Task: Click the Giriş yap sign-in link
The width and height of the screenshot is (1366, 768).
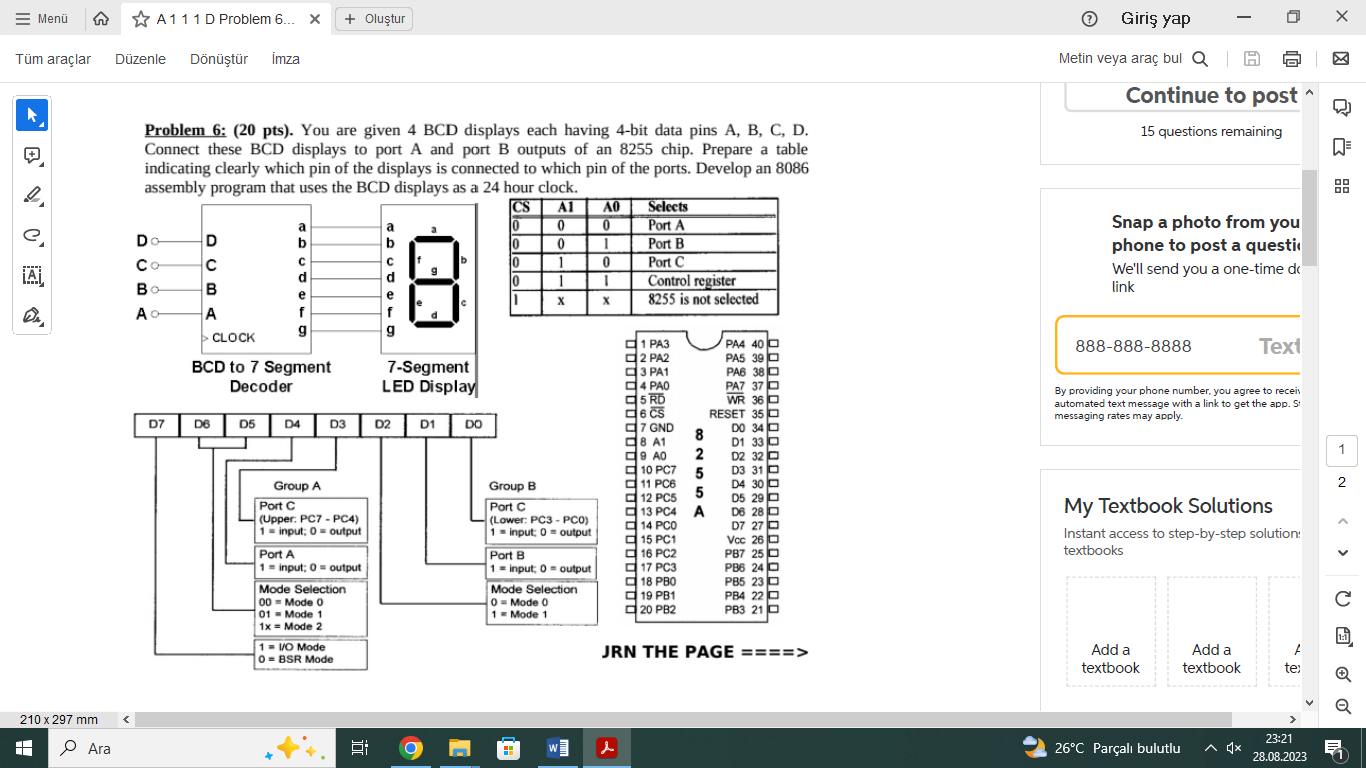Action: [x=1155, y=19]
